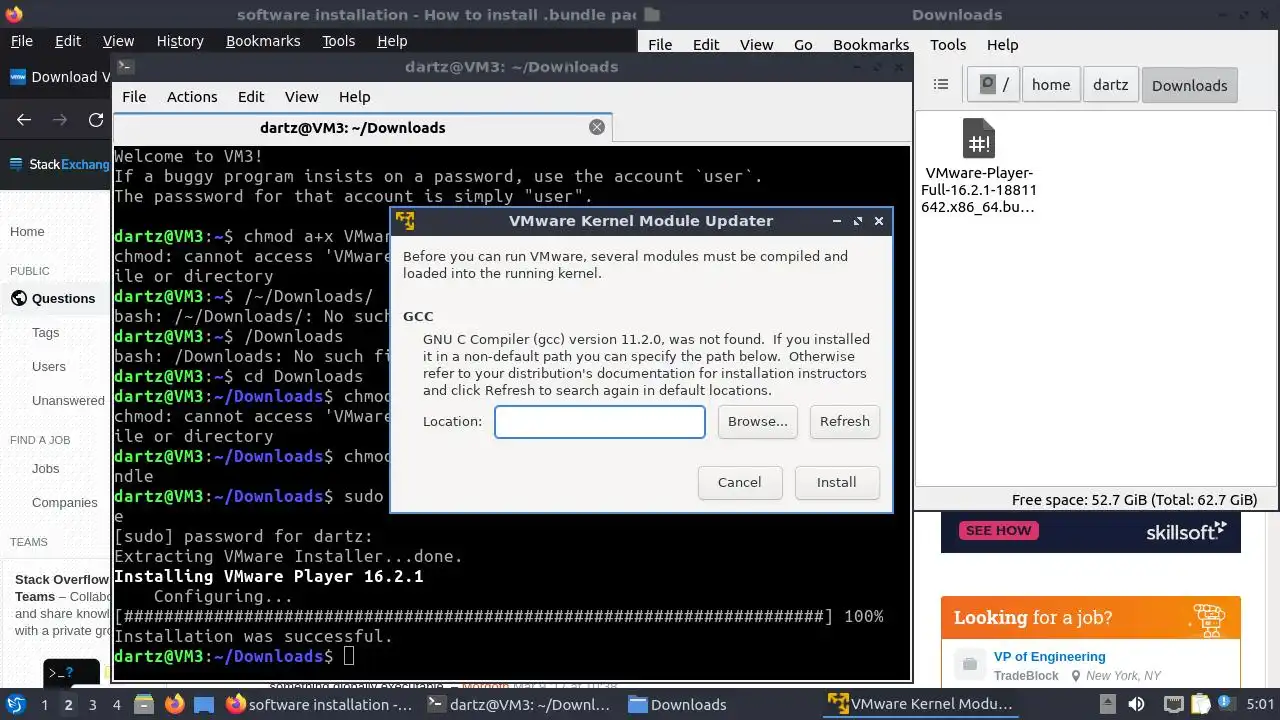
Task: Open the terminal's View menu
Action: (301, 97)
